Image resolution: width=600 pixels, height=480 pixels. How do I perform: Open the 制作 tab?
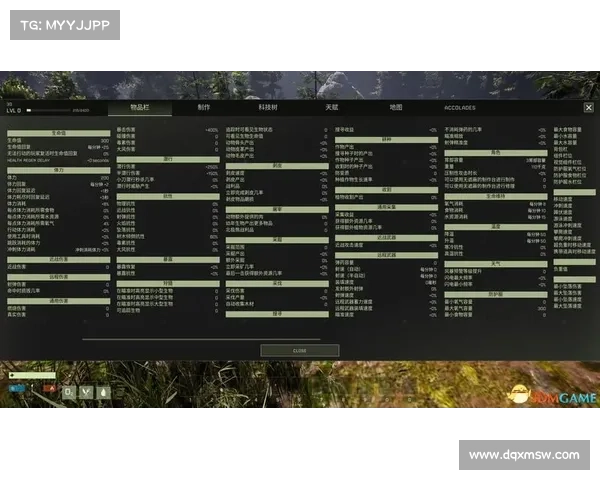coord(204,108)
